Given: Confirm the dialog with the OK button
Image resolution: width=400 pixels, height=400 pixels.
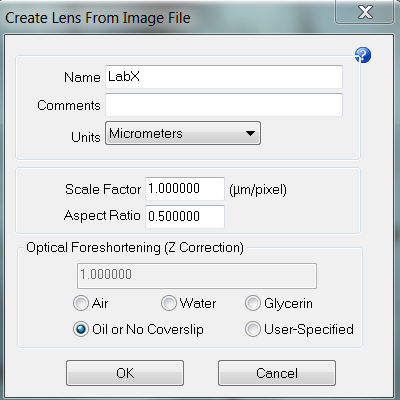Looking at the screenshot, I should (125, 373).
